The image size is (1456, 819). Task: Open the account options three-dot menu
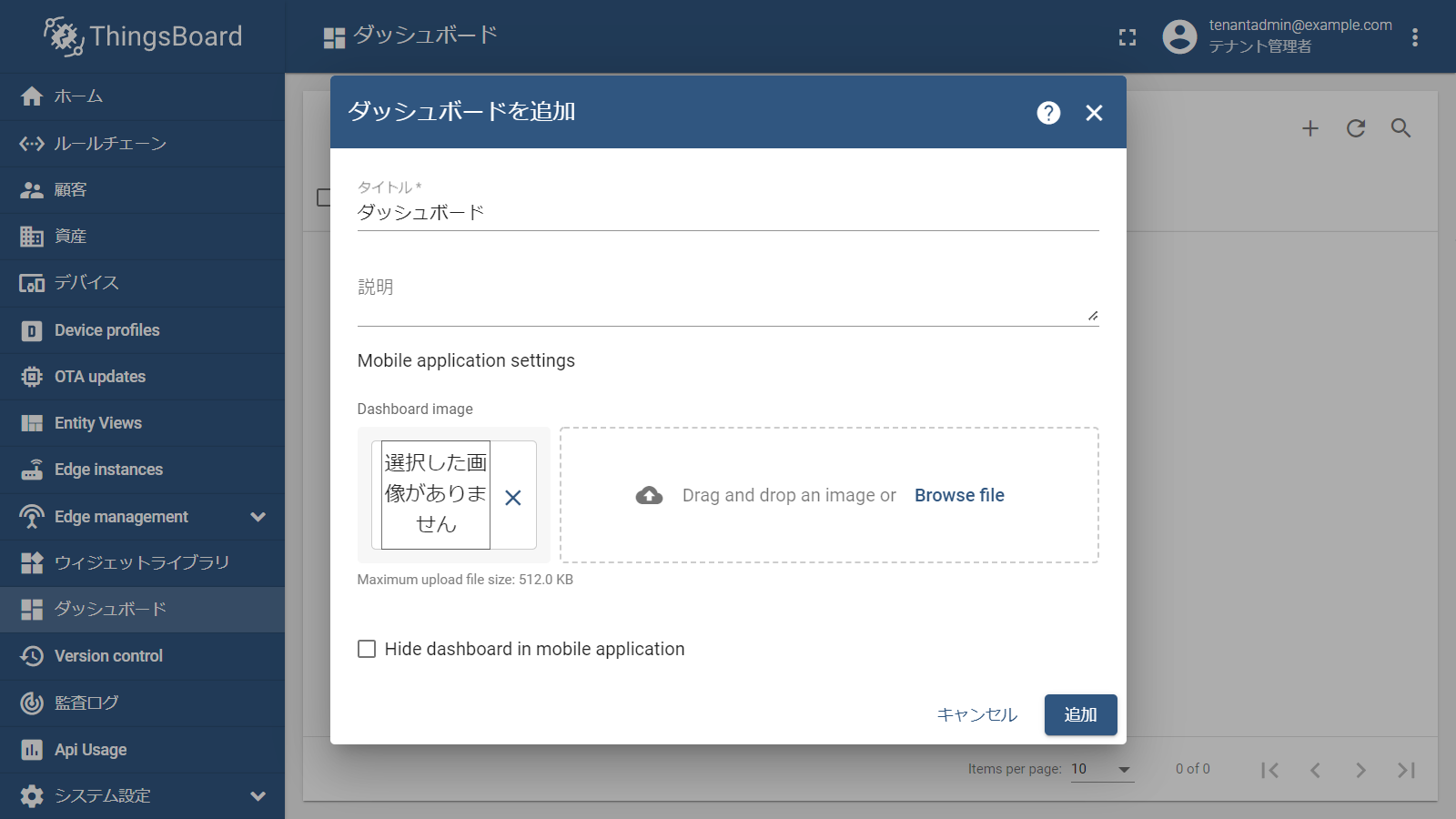pos(1415,36)
